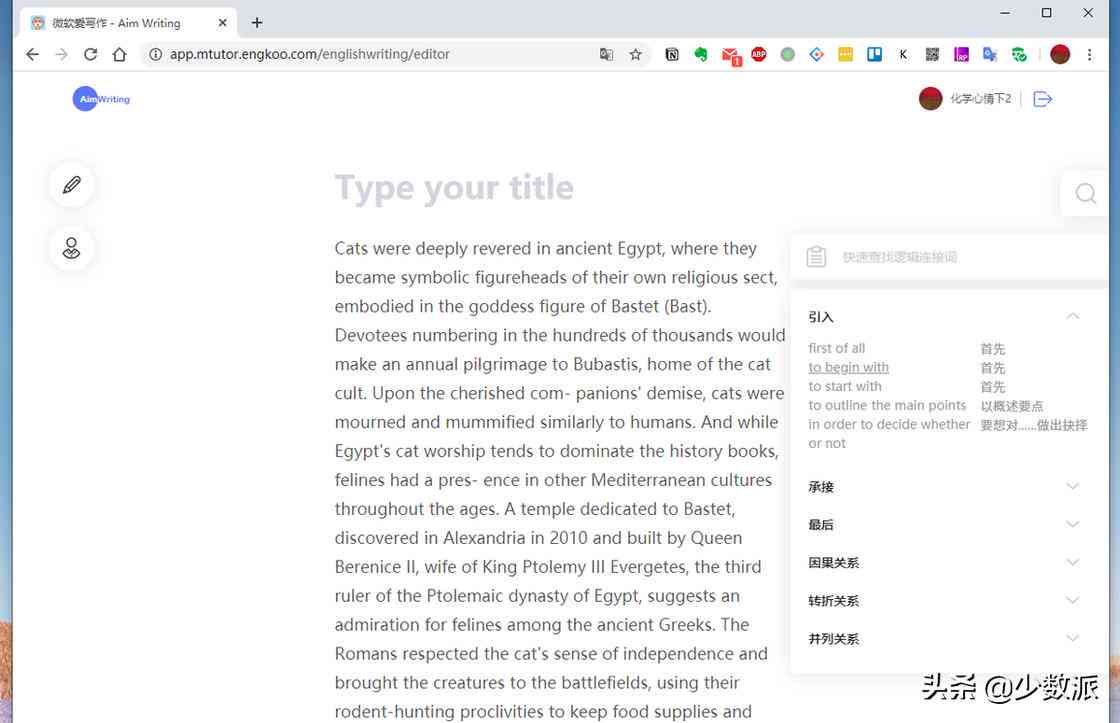Screen dimensions: 1120x723
Task: Open the Gmail extension icon with badge
Action: point(731,56)
